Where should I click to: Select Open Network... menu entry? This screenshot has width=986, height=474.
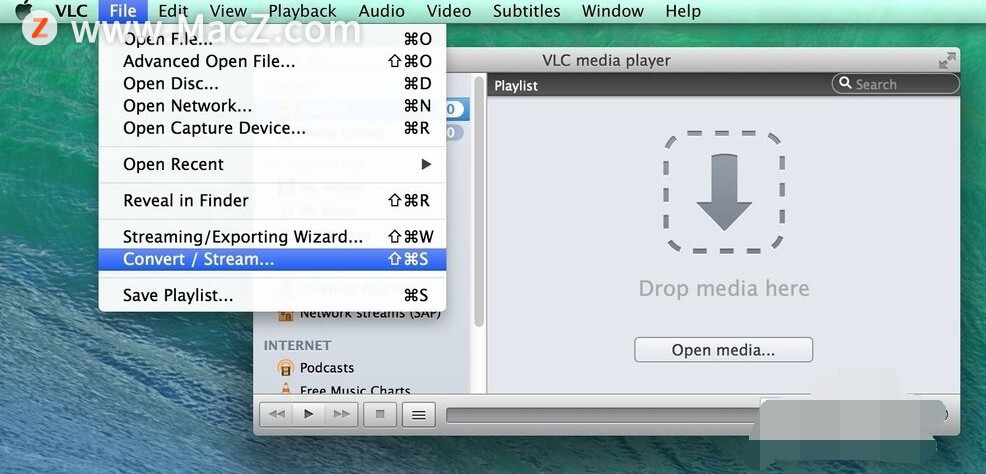[x=272, y=106]
